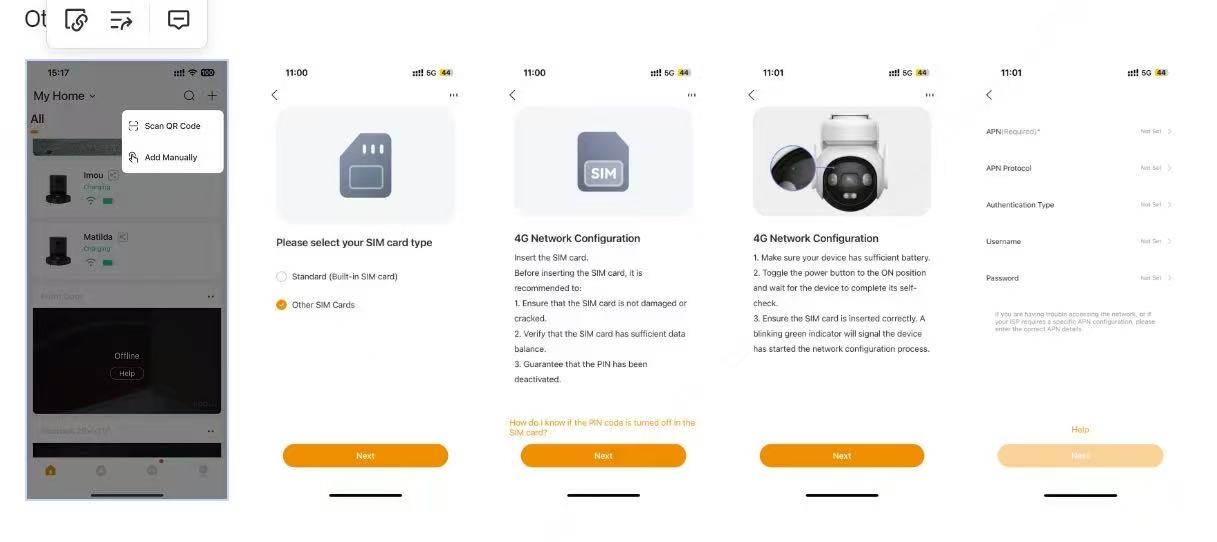Click the convert/forward list icon in floating toolbar

(x=121, y=20)
